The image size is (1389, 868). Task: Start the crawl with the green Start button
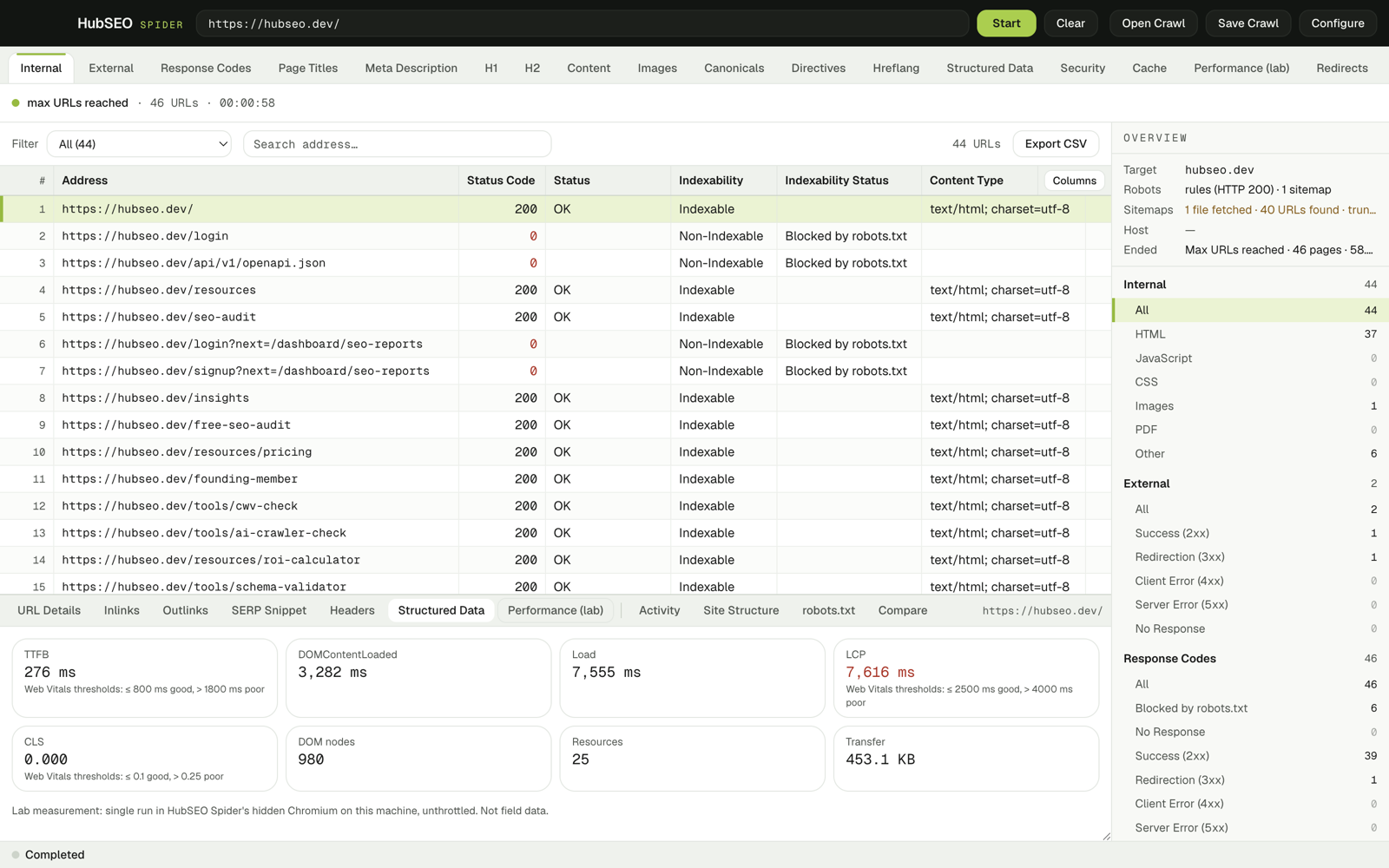(x=1006, y=23)
